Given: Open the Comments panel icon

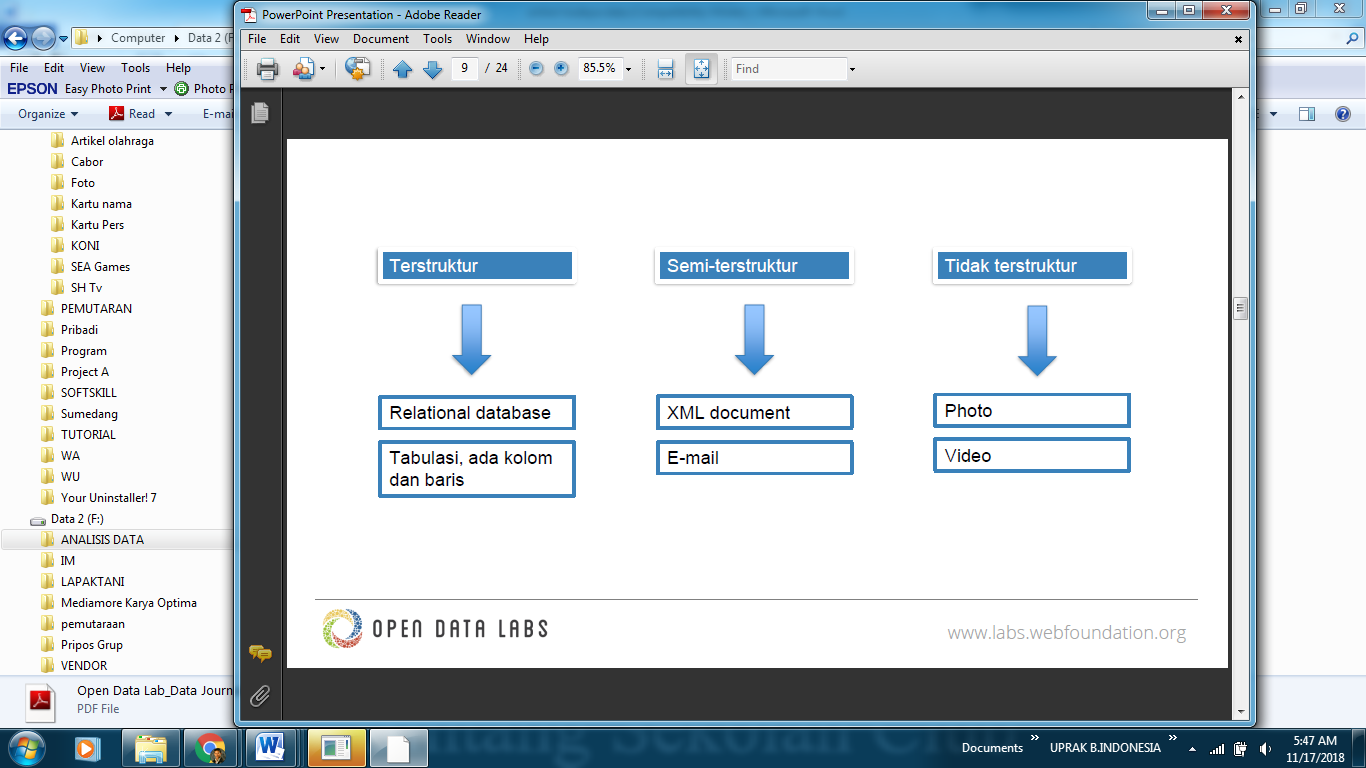Looking at the screenshot, I should click(x=260, y=654).
